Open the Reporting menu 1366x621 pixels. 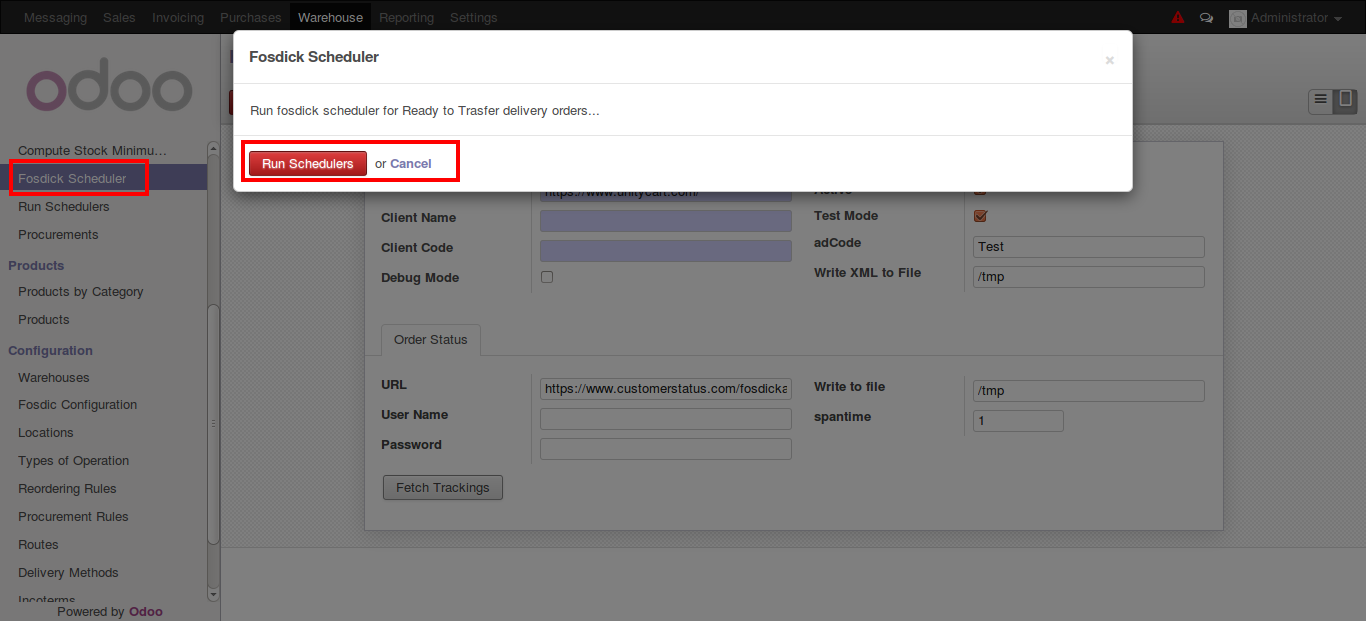pyautogui.click(x=406, y=18)
